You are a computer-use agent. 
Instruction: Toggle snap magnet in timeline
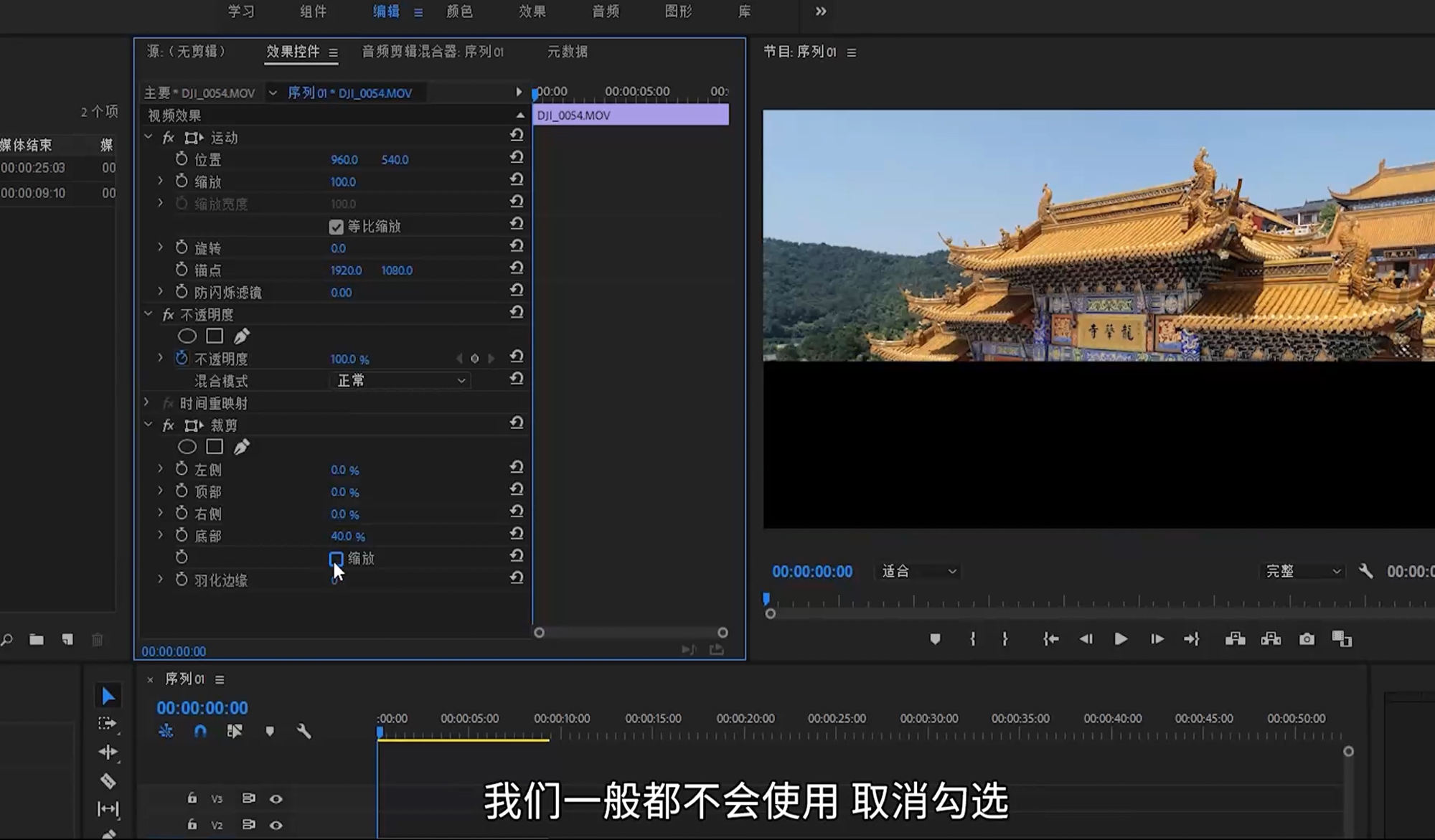(200, 731)
